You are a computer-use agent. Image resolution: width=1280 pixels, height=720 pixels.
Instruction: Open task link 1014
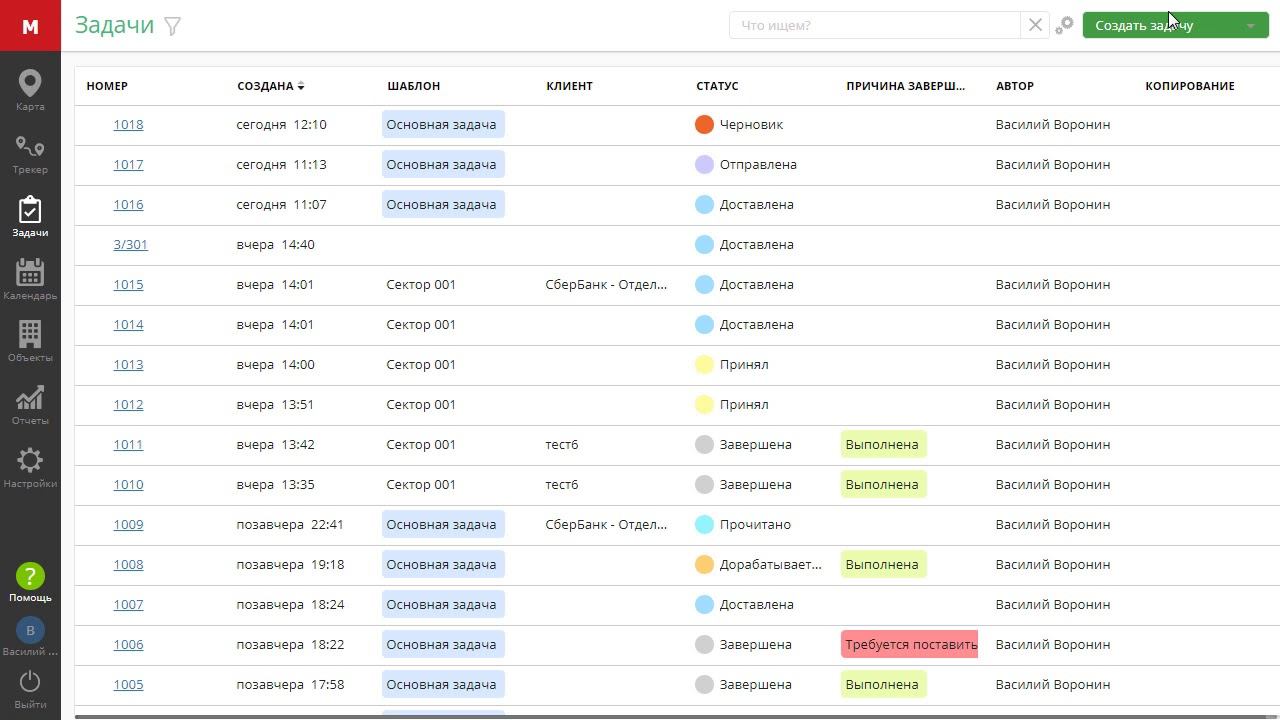pos(128,325)
